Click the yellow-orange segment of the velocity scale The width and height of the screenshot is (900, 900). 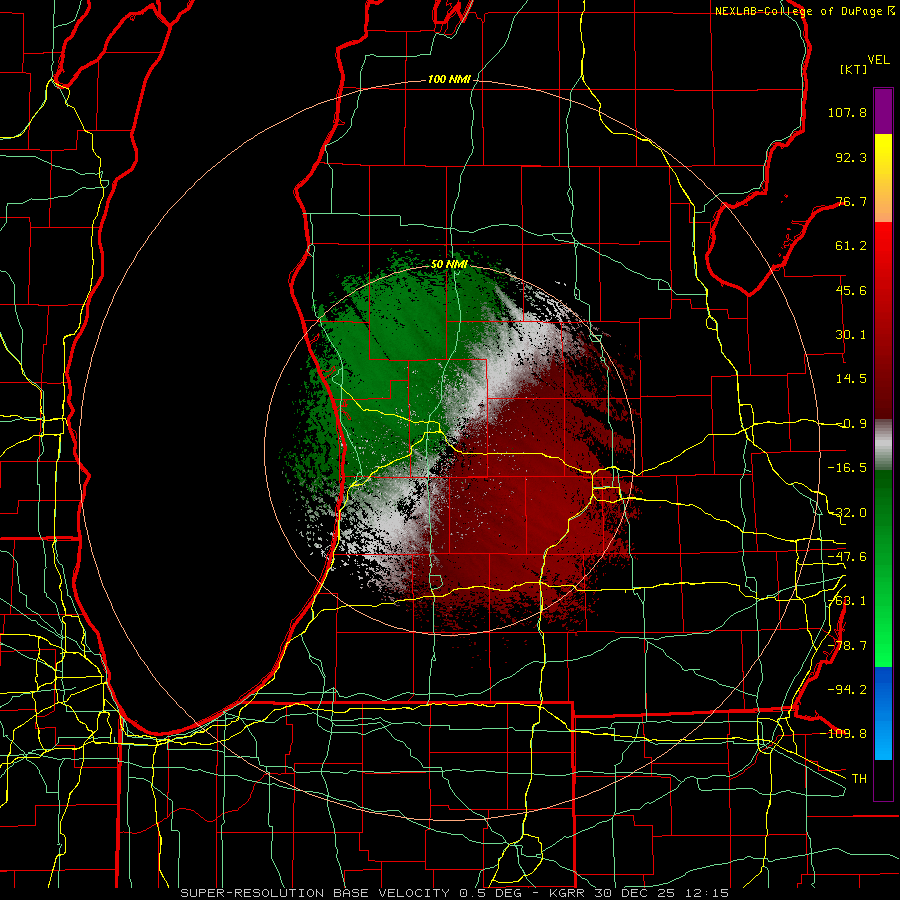(883, 178)
